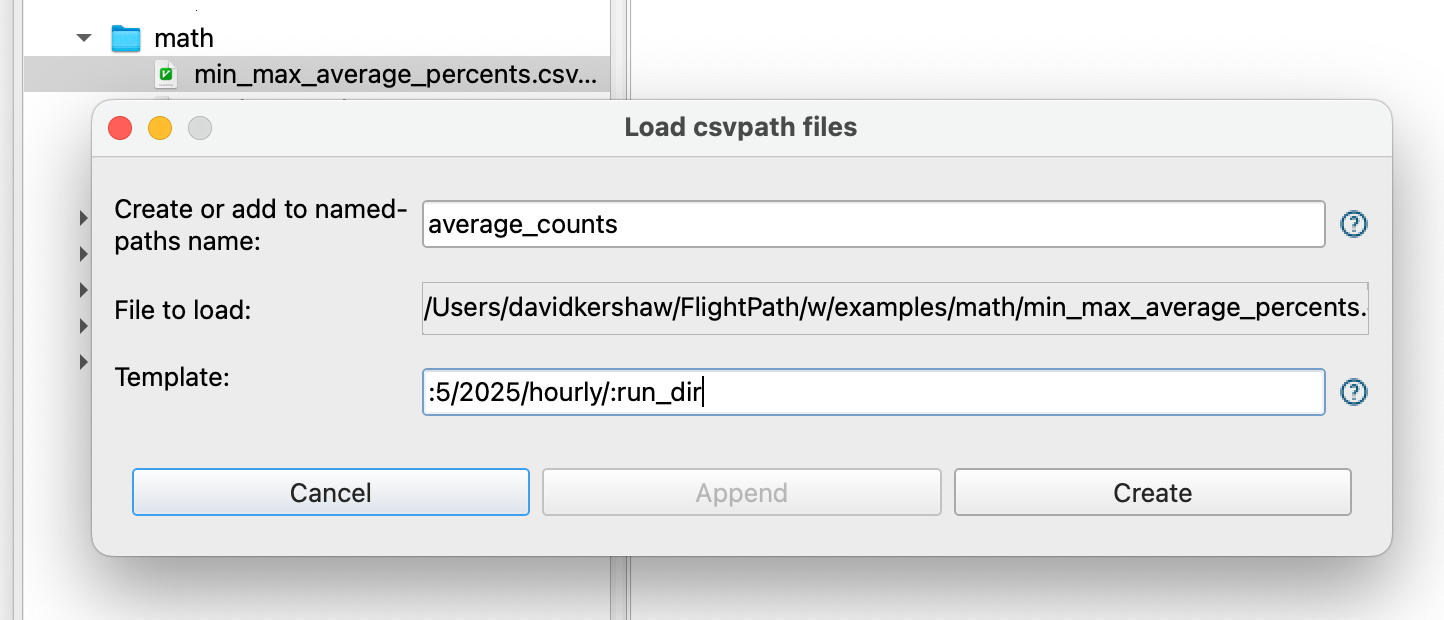Open help icon beside Template field
The image size is (1444, 620).
click(x=1353, y=392)
